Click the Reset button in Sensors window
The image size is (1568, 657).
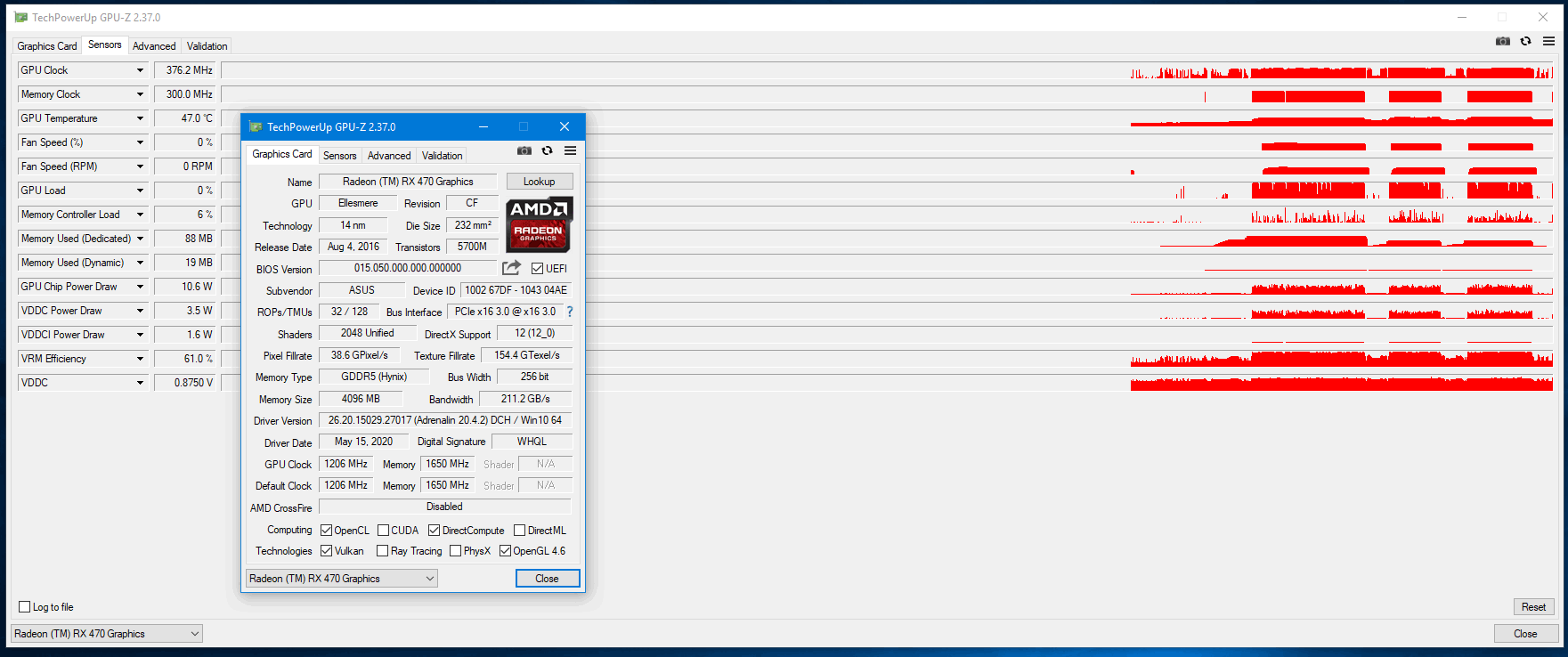pos(1534,607)
